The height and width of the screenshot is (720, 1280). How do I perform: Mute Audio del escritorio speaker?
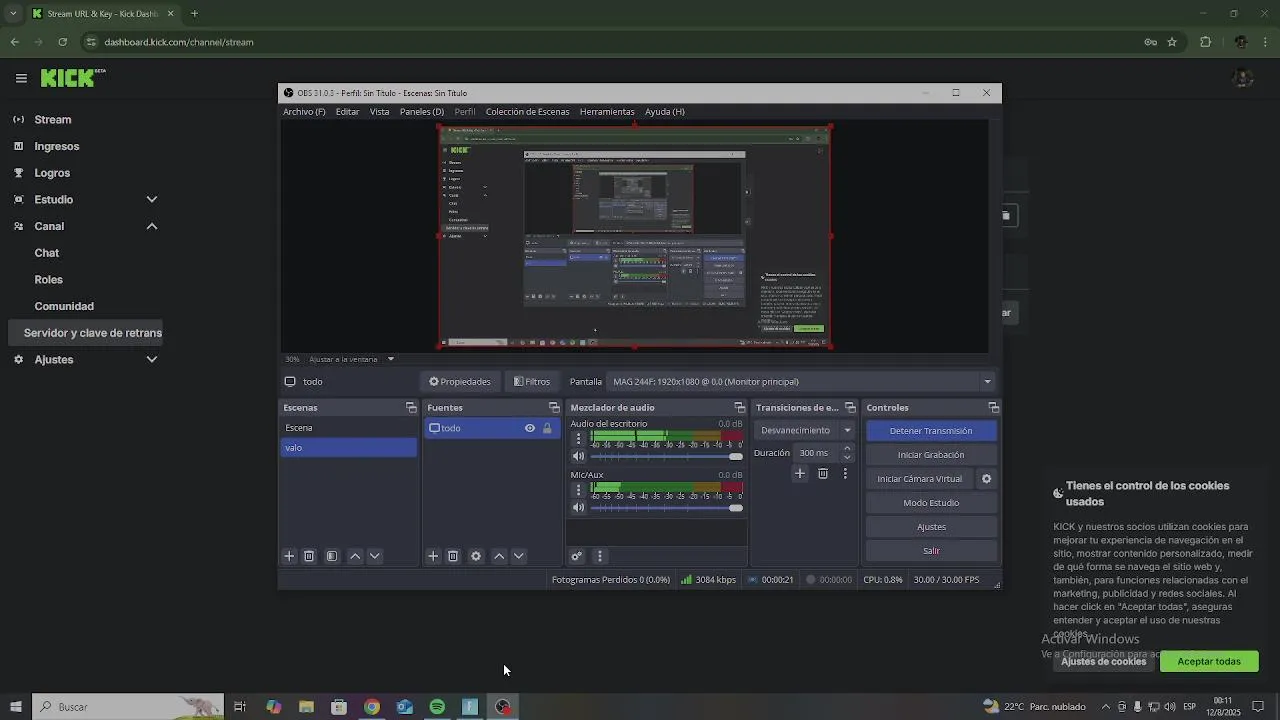click(x=578, y=457)
